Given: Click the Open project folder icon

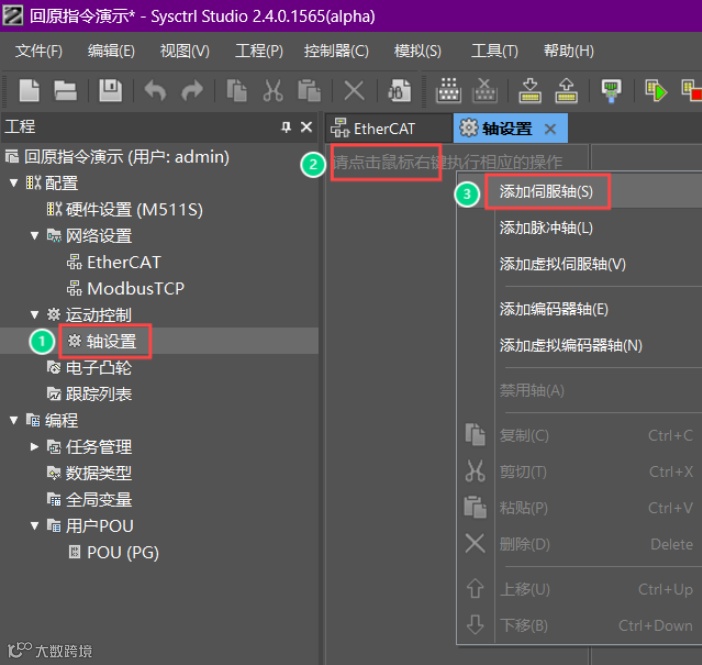Looking at the screenshot, I should (65, 91).
